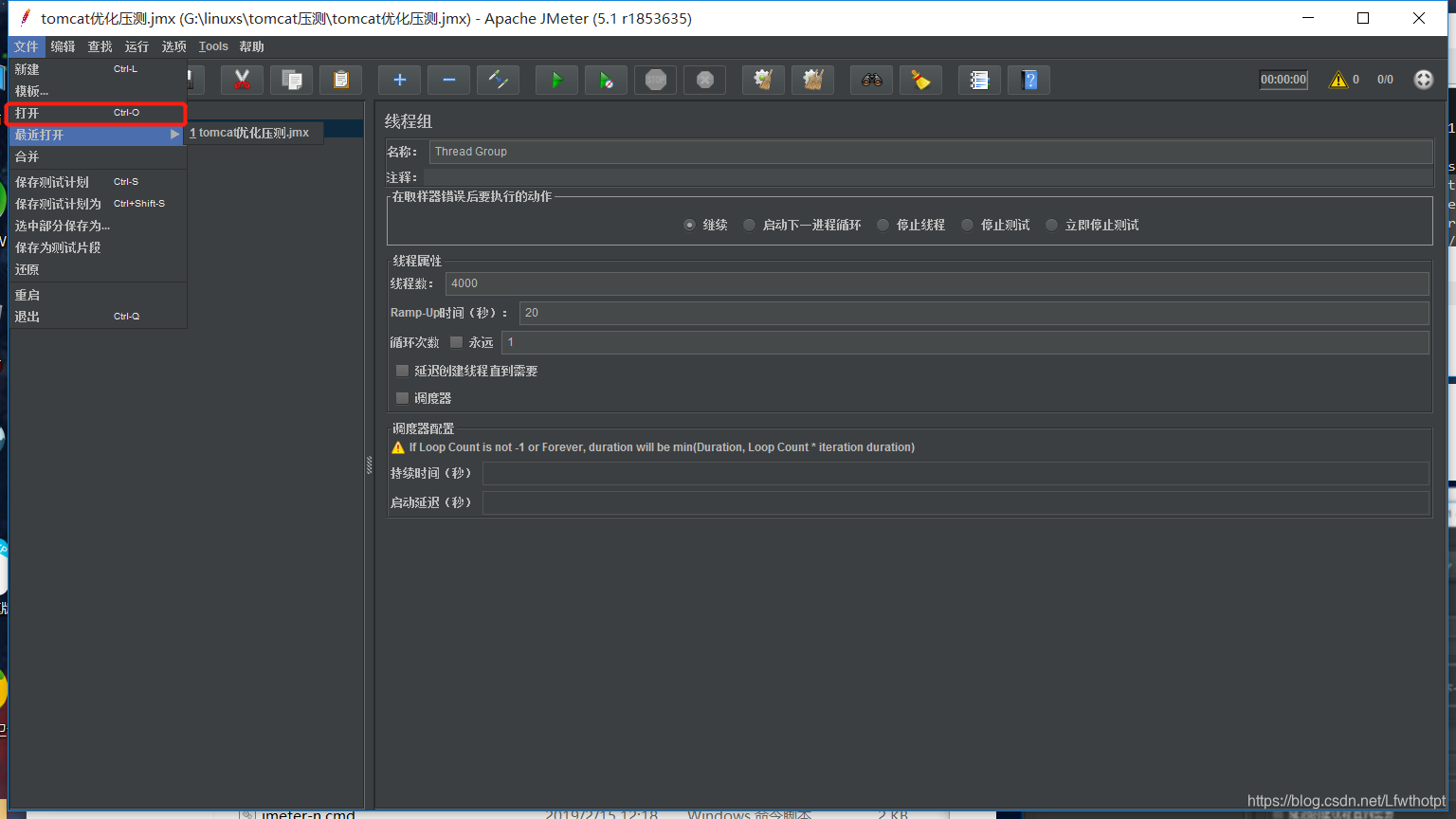This screenshot has width=1456, height=819.
Task: Enable the 调度器 checkbox
Action: 402,398
